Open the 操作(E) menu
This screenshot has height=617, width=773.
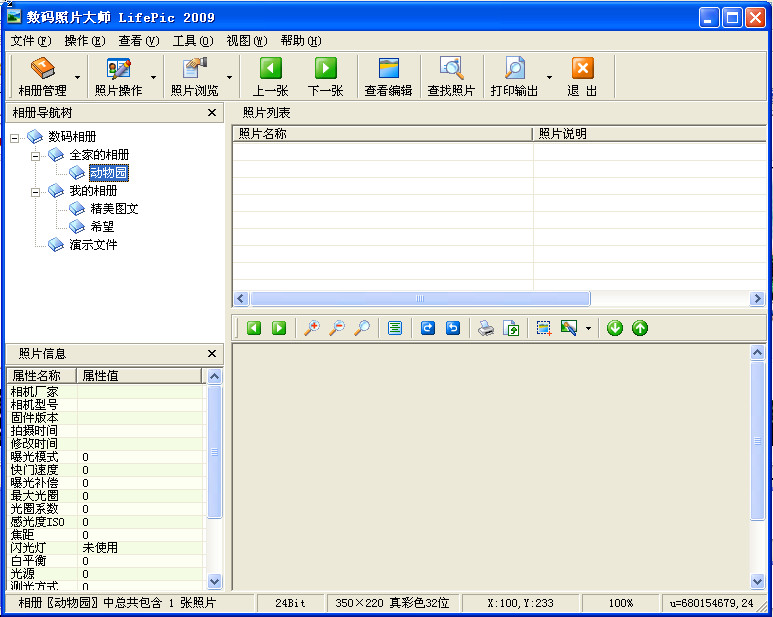coord(85,41)
